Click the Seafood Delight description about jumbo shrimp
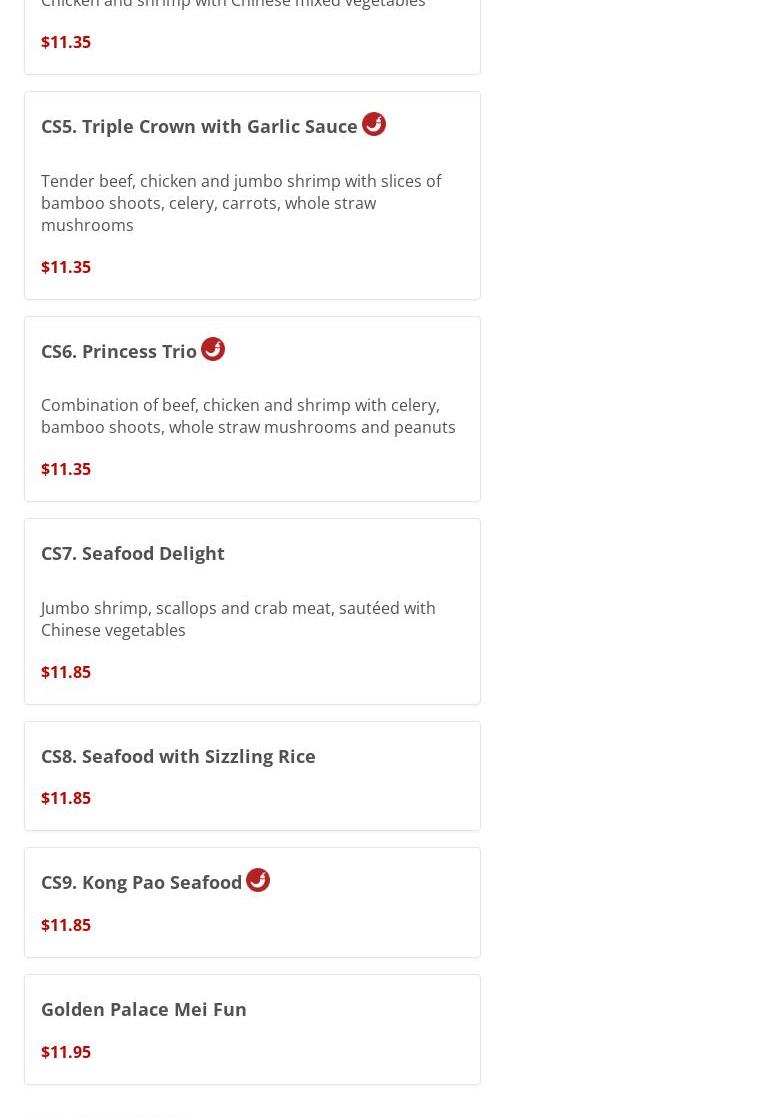770x1117 pixels. point(238,619)
